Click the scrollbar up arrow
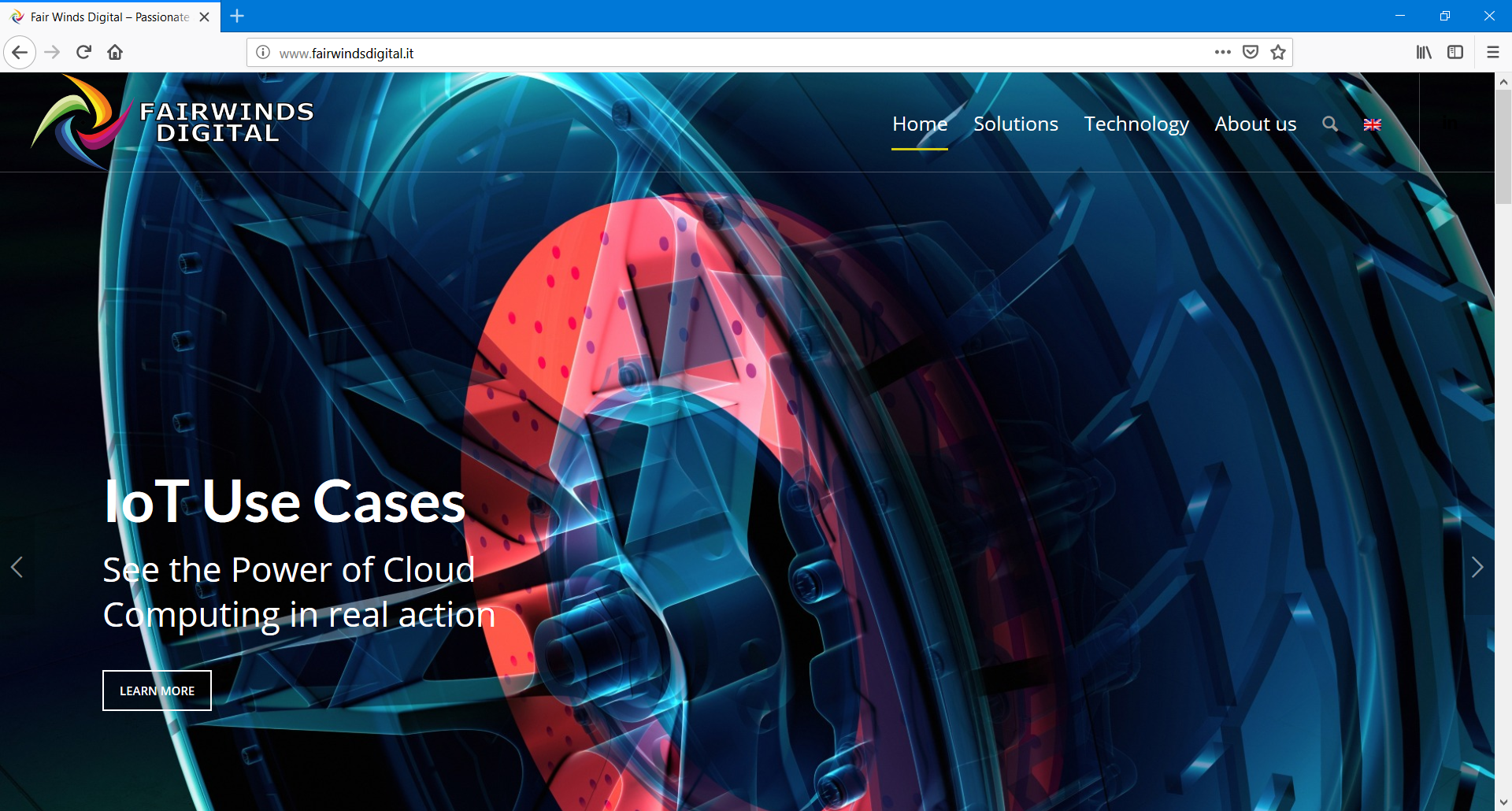Viewport: 1512px width, 811px height. (1503, 80)
